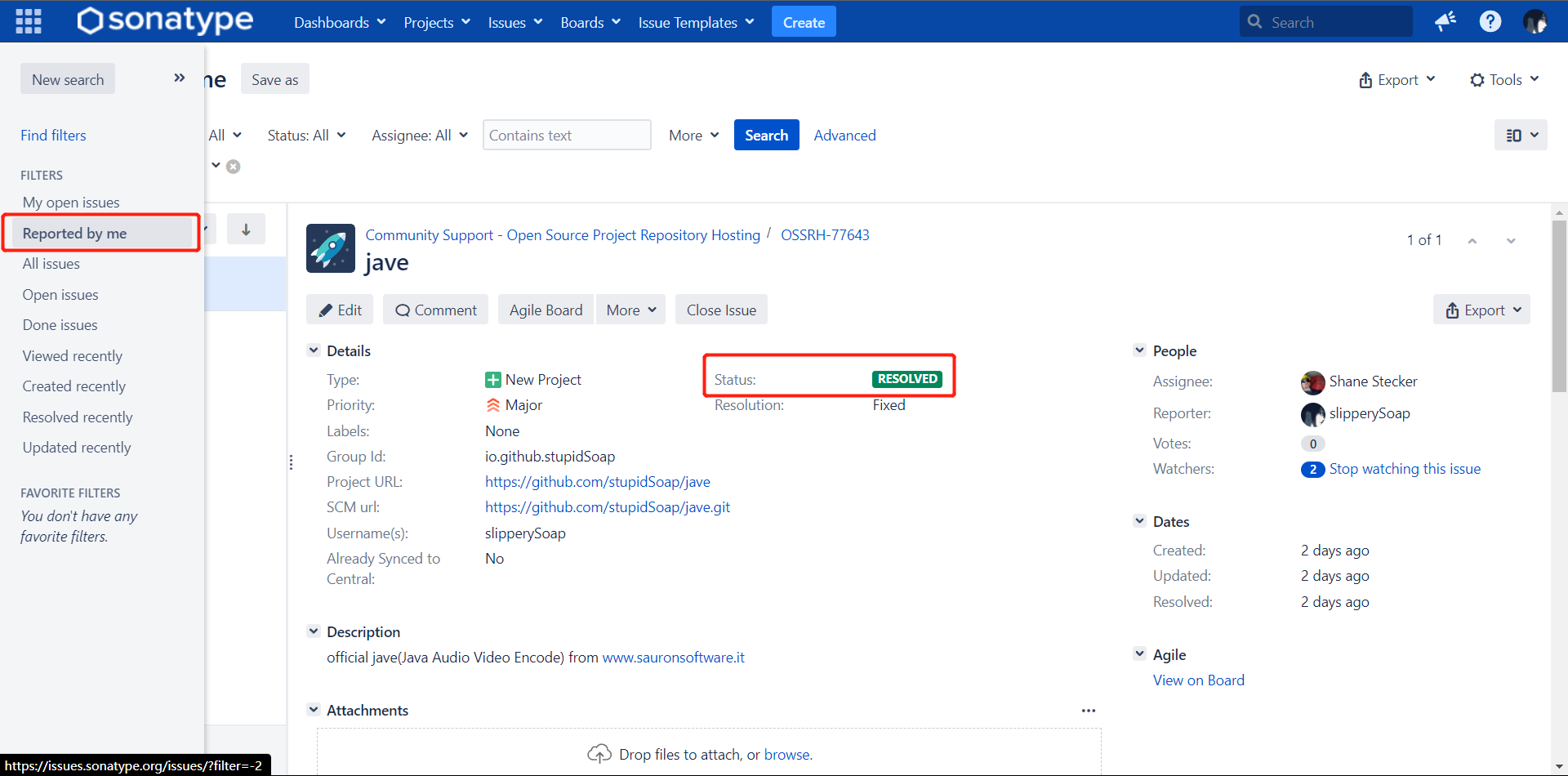This screenshot has width=1568, height=776.
Task: Open the Status: All dropdown
Action: pos(307,136)
